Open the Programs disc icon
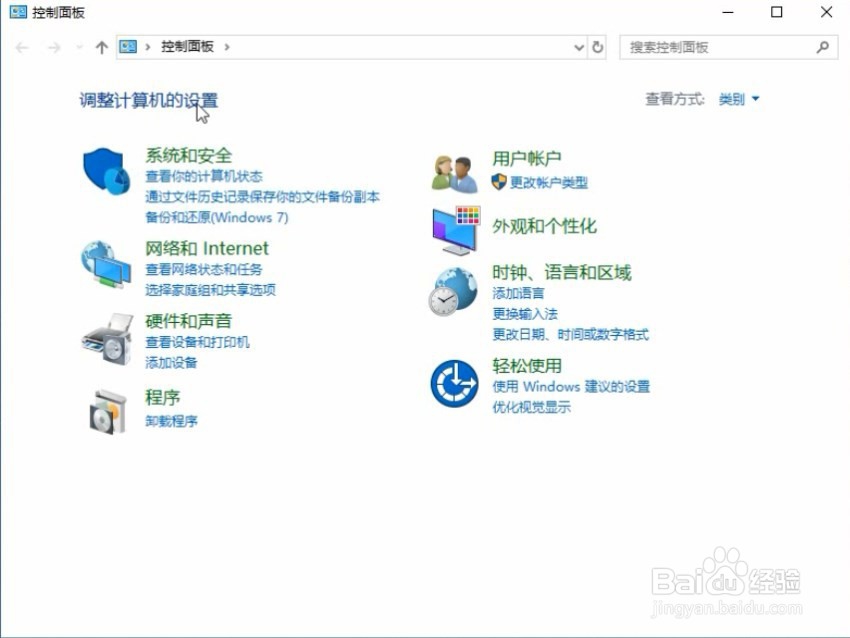 pos(108,411)
